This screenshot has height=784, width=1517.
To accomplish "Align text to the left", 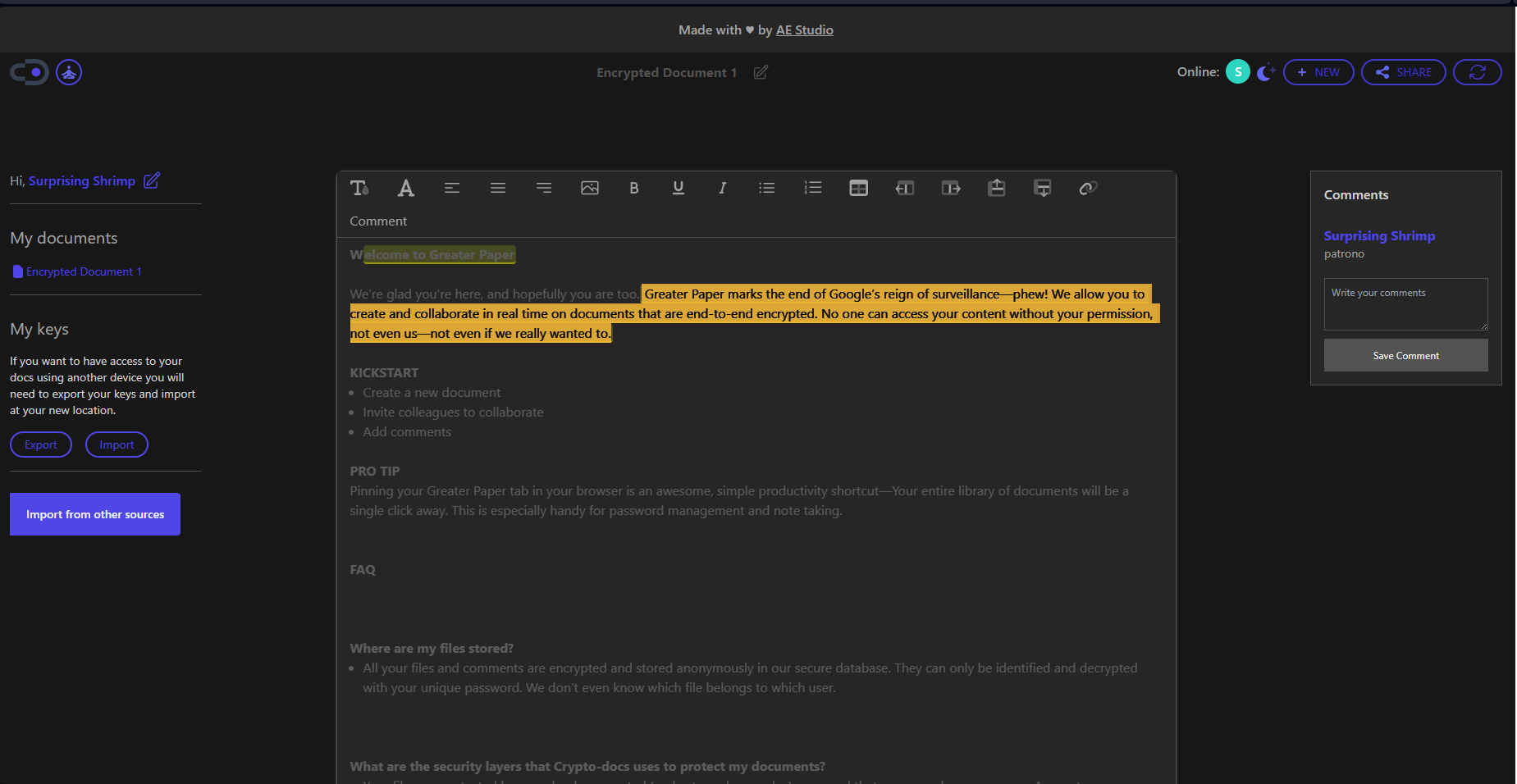I will [x=451, y=188].
